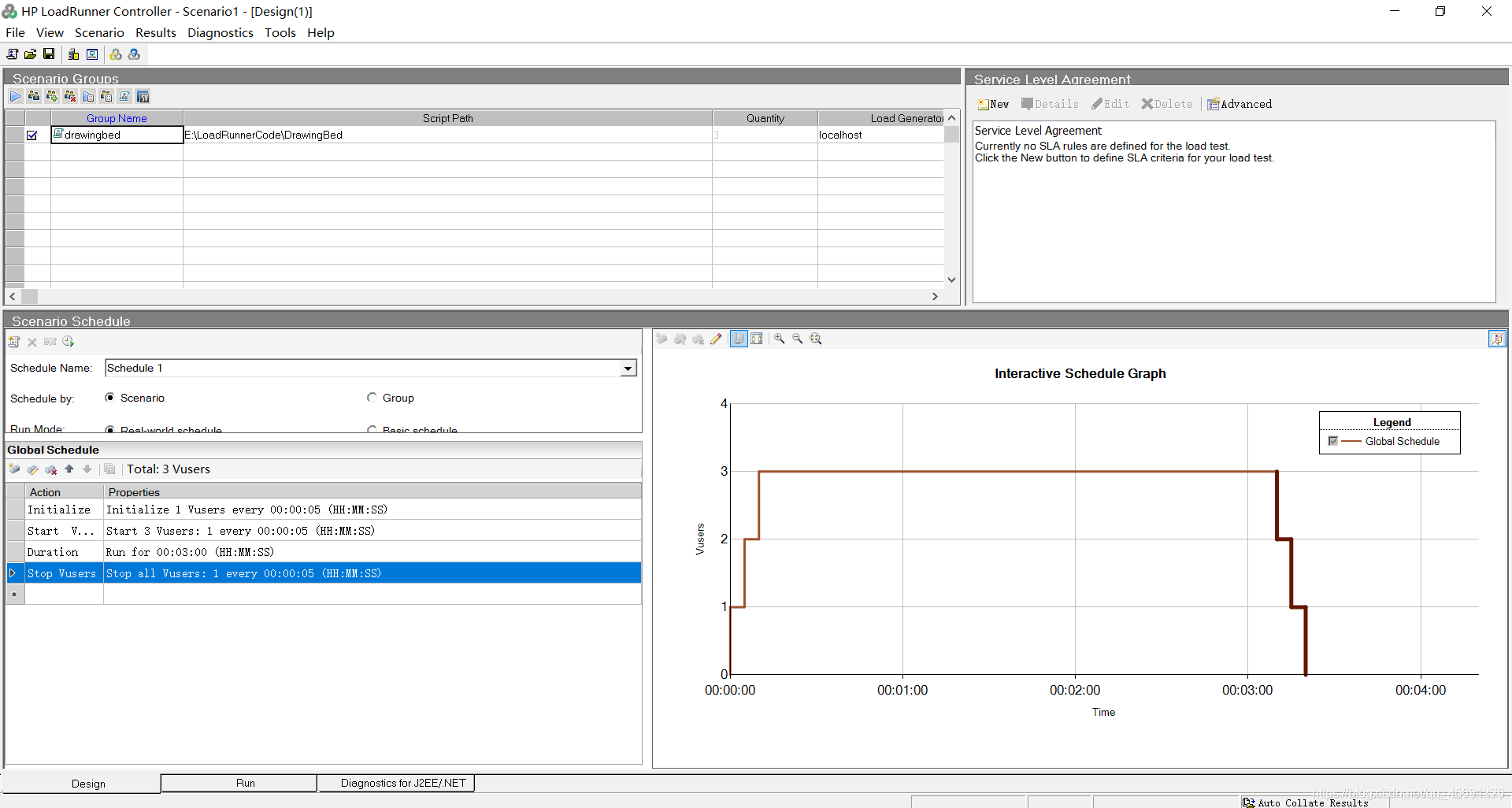1512x808 pixels.
Task: Click the Save Scenario floppy disk icon
Action: pos(49,54)
